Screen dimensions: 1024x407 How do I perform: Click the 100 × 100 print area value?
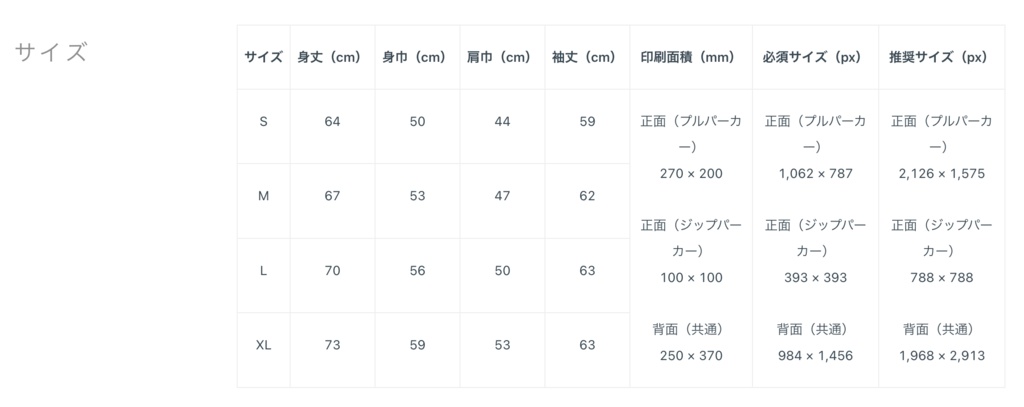pyautogui.click(x=691, y=278)
